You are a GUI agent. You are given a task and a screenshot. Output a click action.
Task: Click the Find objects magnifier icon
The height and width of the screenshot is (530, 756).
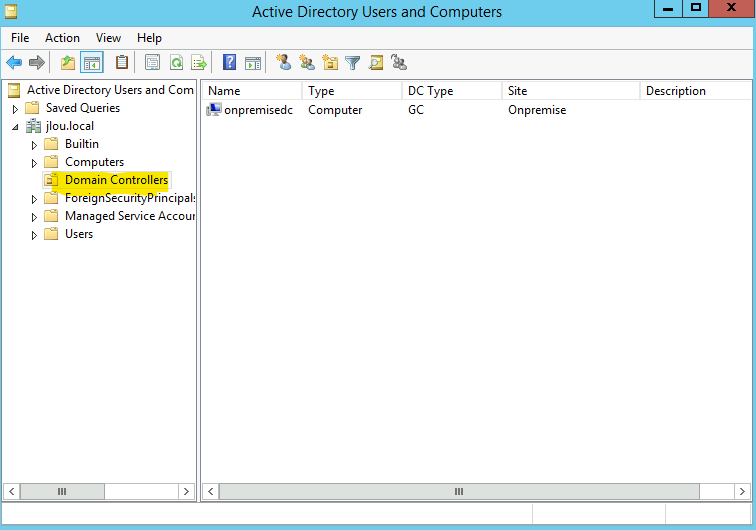pyautogui.click(x=376, y=62)
